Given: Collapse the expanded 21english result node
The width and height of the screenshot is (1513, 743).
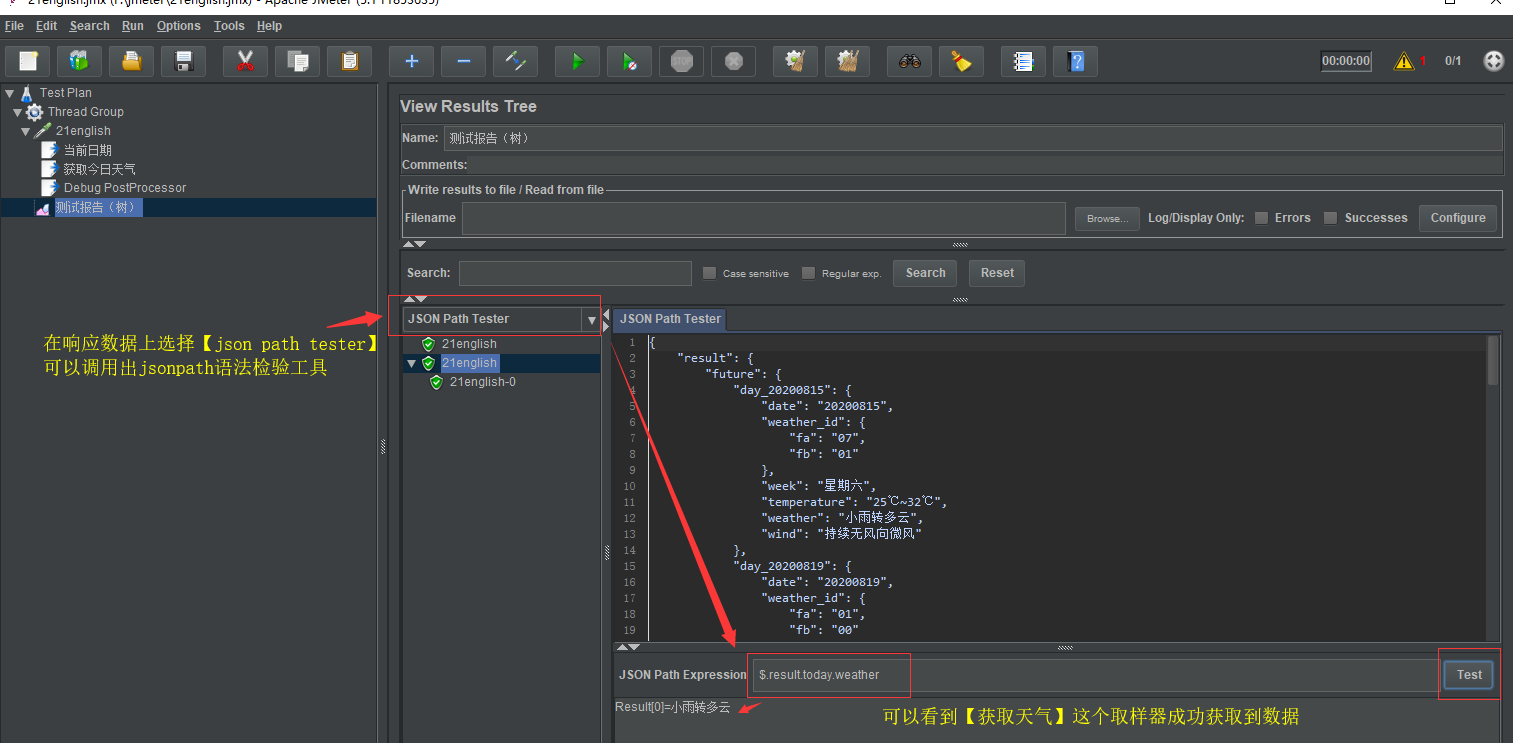Looking at the screenshot, I should coord(411,363).
